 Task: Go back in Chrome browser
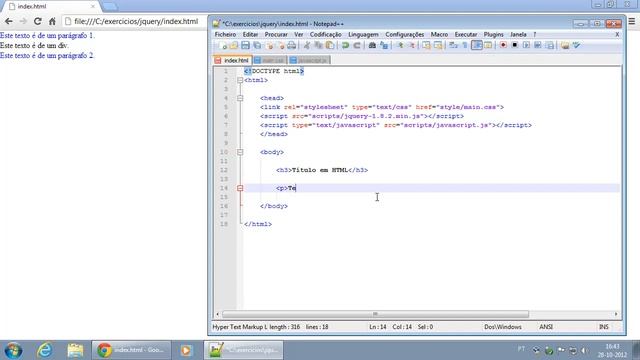(9, 21)
